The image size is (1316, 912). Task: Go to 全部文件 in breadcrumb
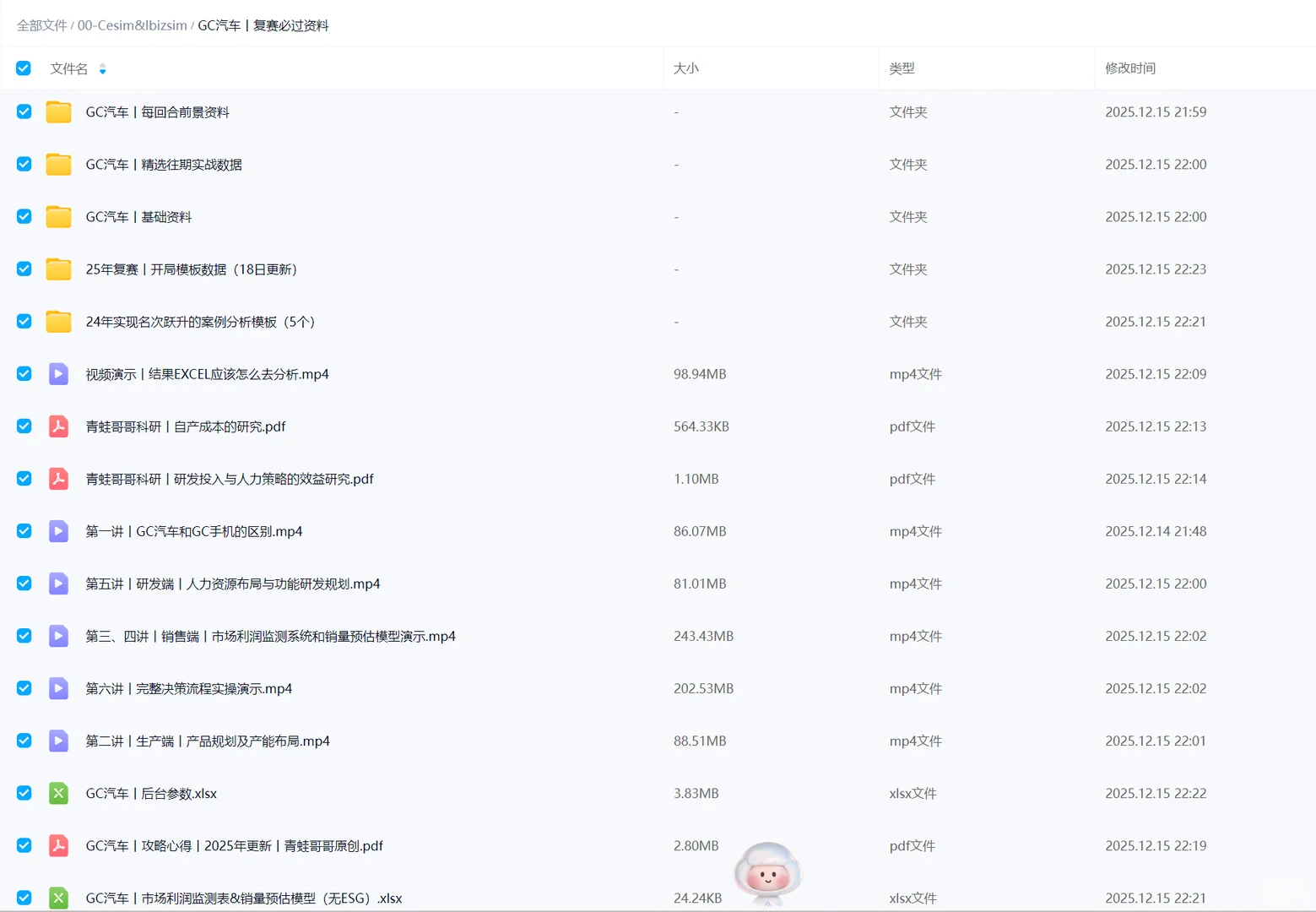[x=41, y=25]
